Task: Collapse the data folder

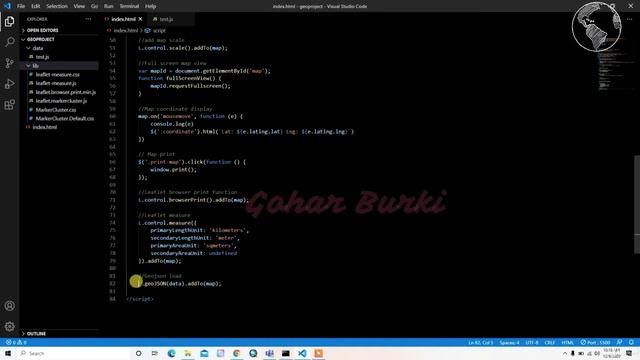Action: tap(38, 48)
